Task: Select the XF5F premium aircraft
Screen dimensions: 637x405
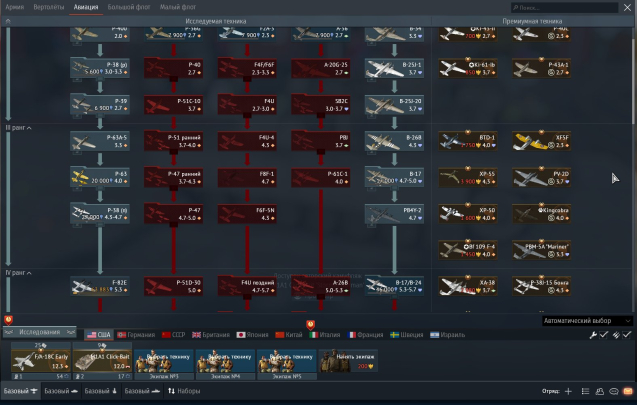Action: click(x=539, y=140)
